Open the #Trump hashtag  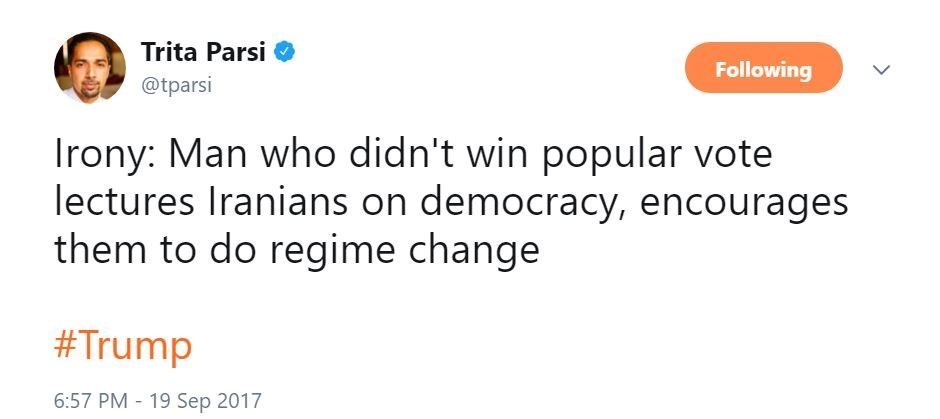click(x=122, y=346)
